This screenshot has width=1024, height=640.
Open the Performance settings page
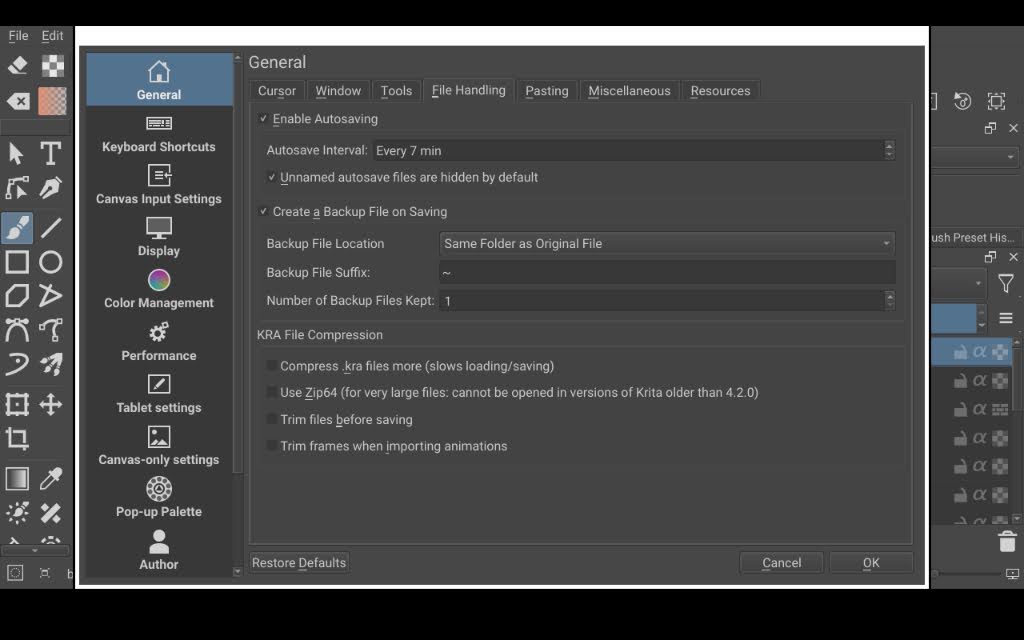(x=159, y=343)
